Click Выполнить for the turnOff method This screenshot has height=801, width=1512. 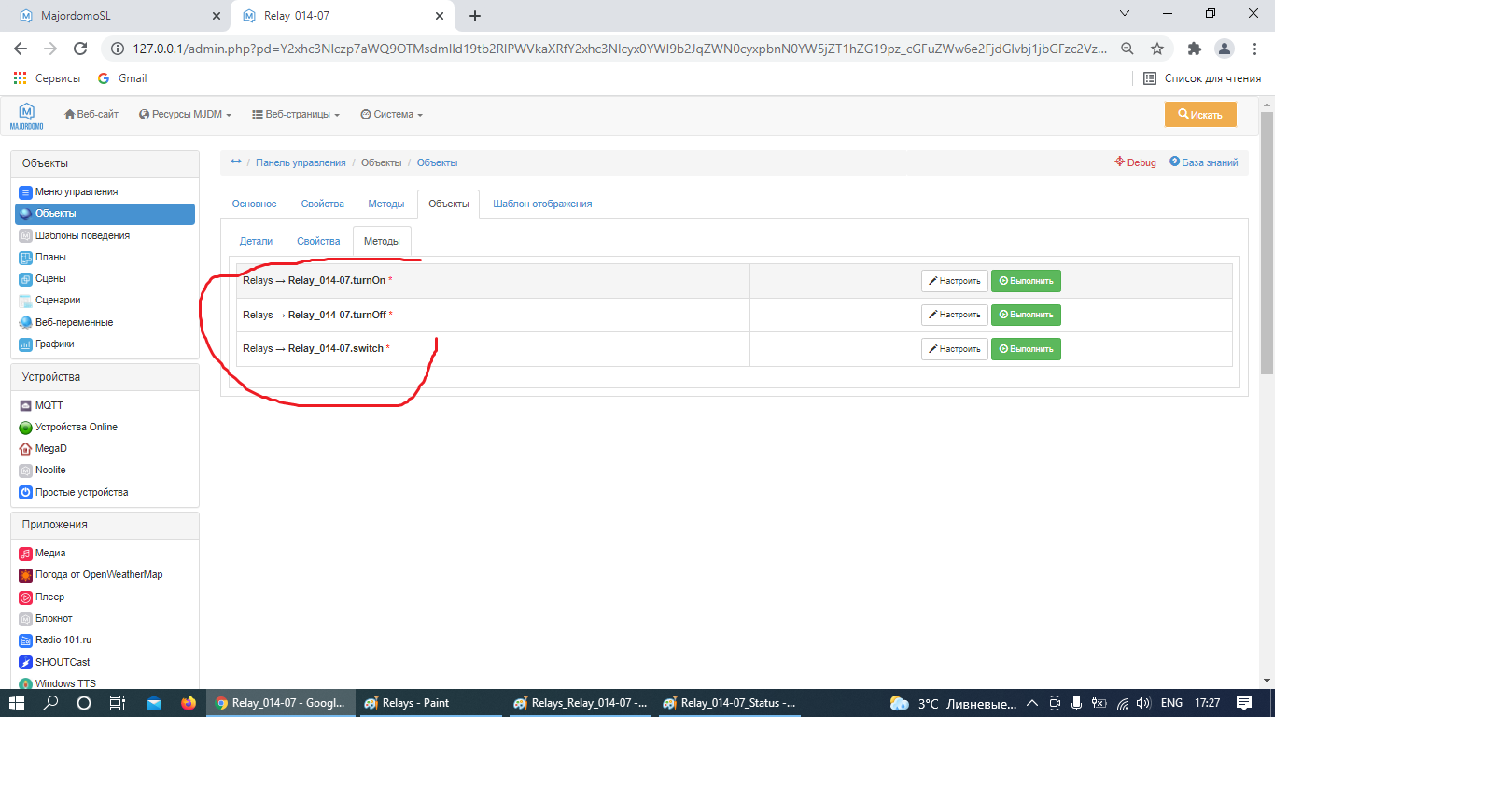pyautogui.click(x=1026, y=315)
